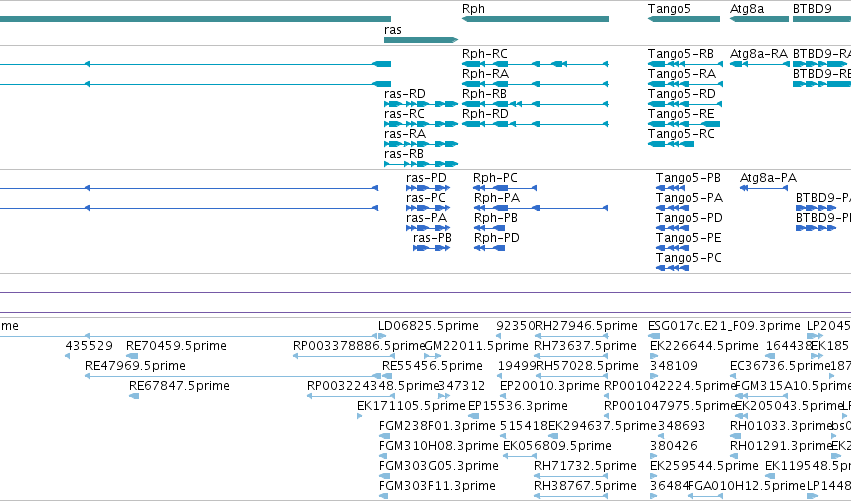
Task: Choose protein Rph-PD
Action: pyautogui.click(x=497, y=238)
